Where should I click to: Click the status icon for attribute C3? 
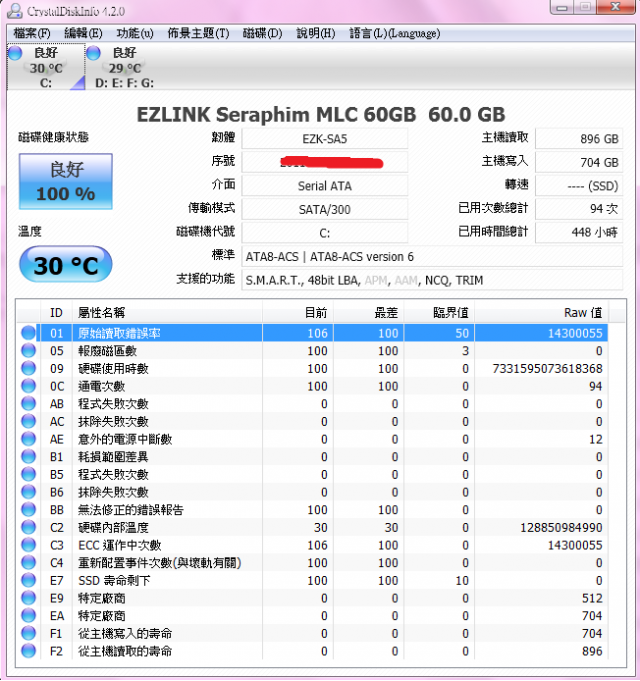point(28,545)
